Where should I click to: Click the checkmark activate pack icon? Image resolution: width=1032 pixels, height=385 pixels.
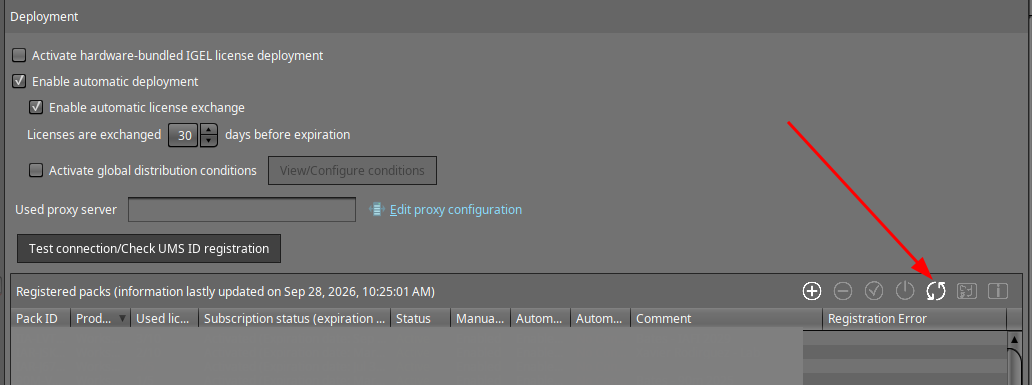pos(874,291)
